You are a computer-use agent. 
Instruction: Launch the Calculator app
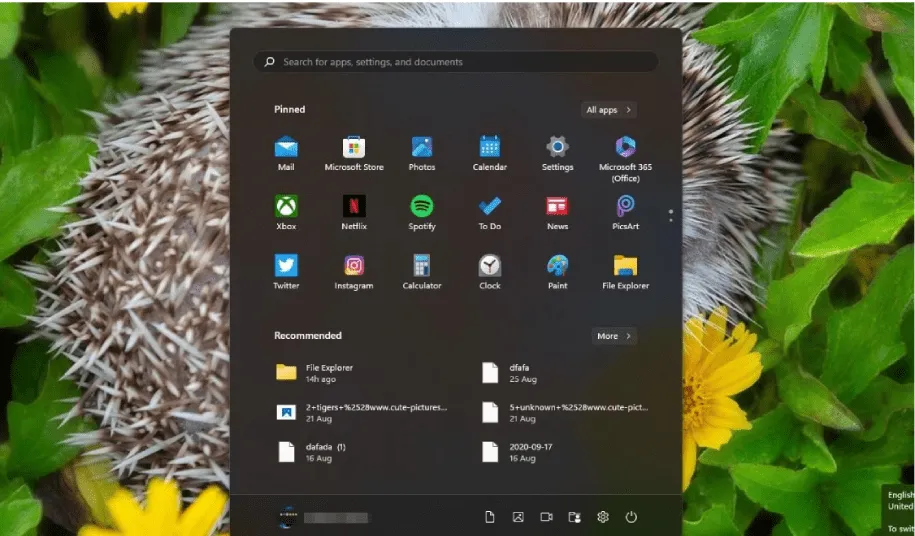pyautogui.click(x=422, y=266)
